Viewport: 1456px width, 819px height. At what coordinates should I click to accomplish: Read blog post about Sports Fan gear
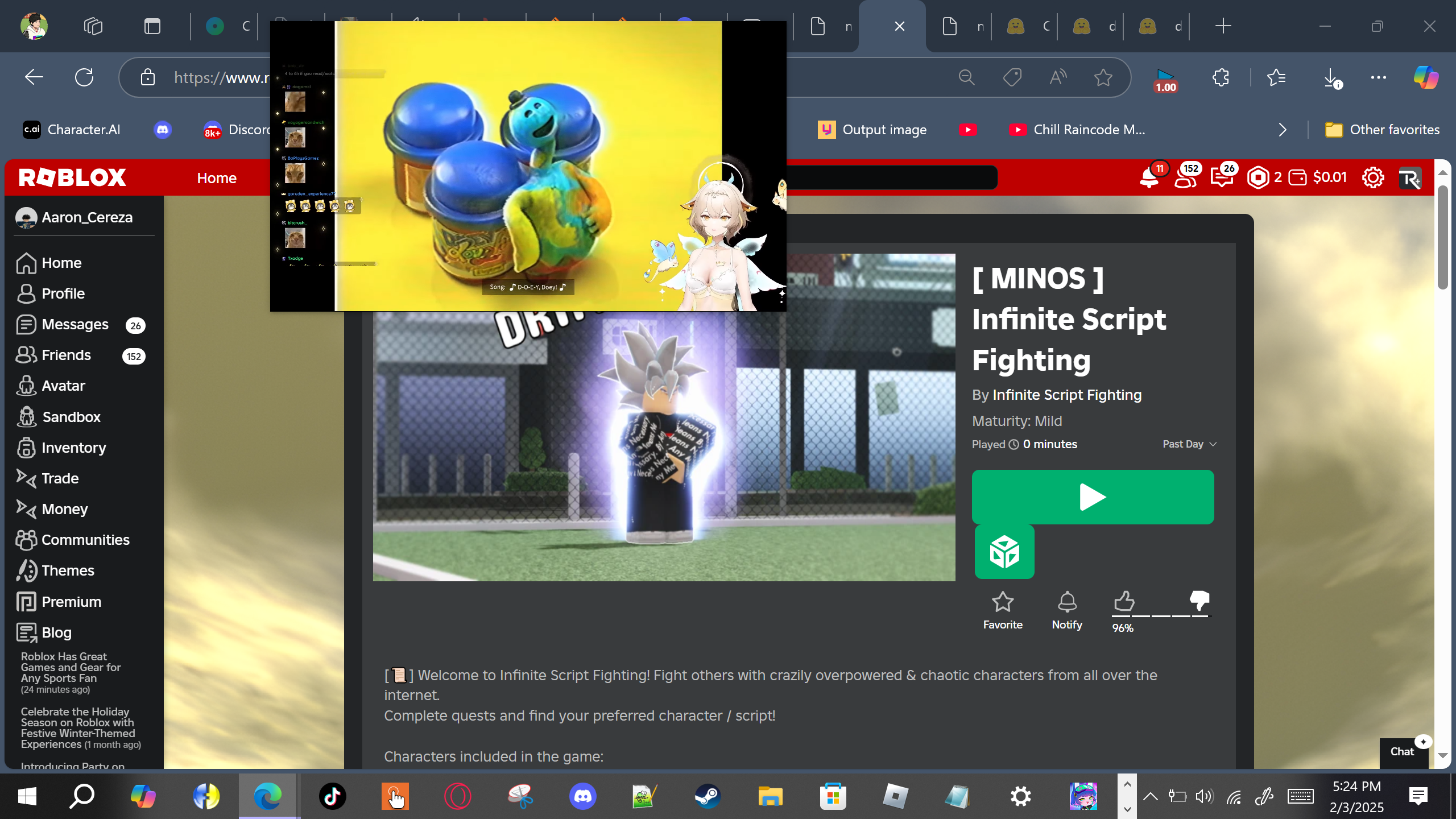pyautogui.click(x=71, y=672)
